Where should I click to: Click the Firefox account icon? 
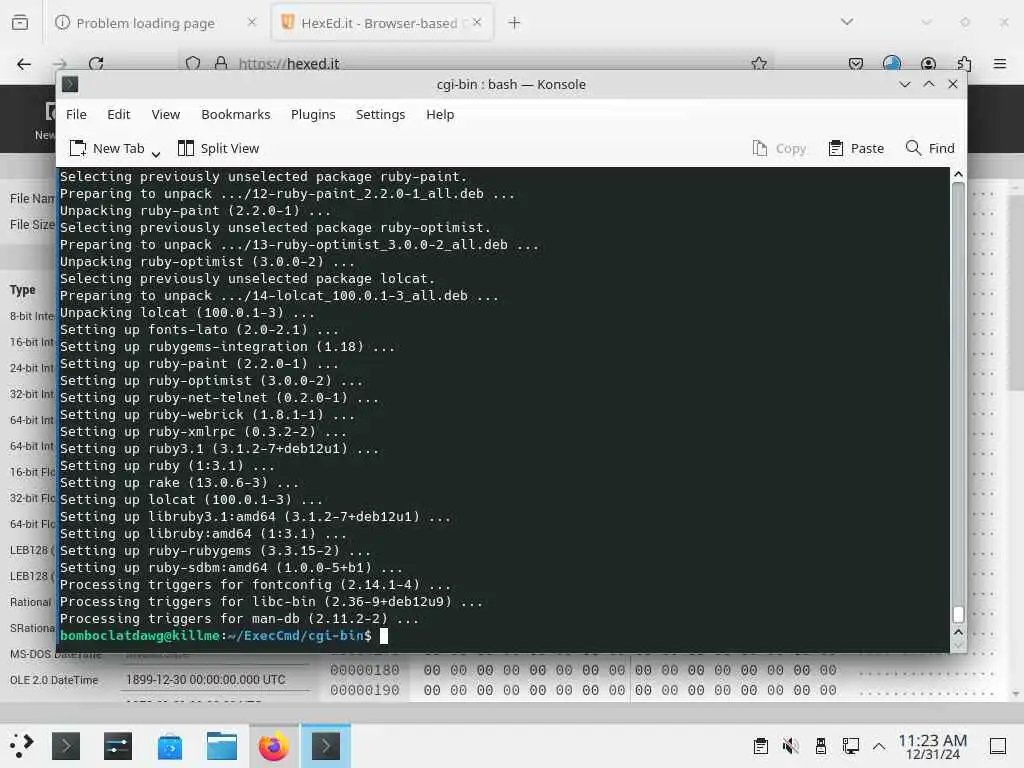pos(928,63)
